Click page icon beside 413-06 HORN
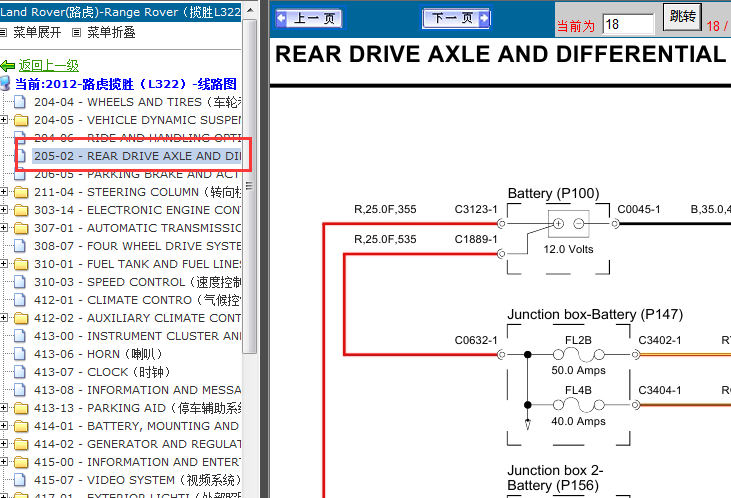 20,354
